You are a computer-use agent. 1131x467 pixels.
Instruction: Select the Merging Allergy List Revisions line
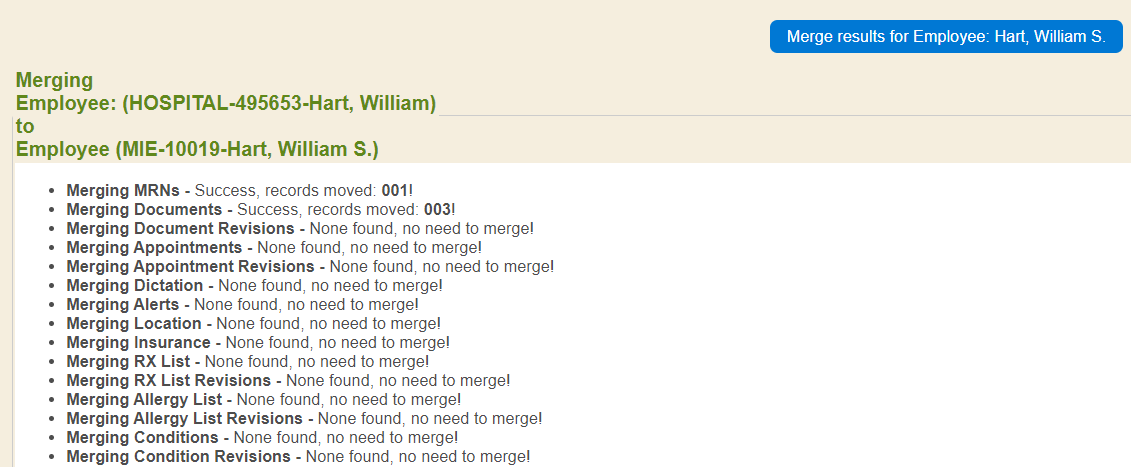(304, 418)
